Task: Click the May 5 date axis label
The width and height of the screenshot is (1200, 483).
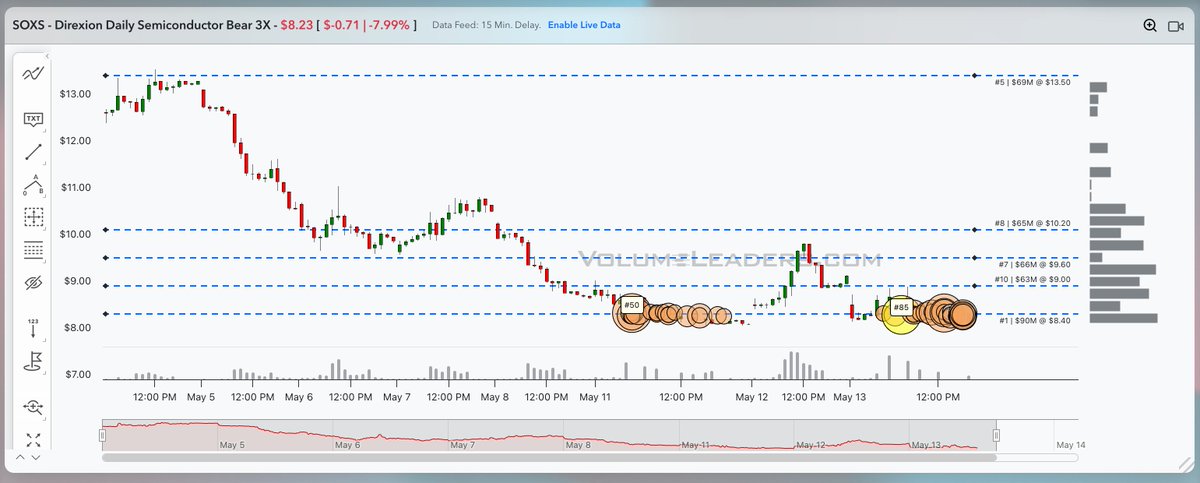Action: [201, 397]
